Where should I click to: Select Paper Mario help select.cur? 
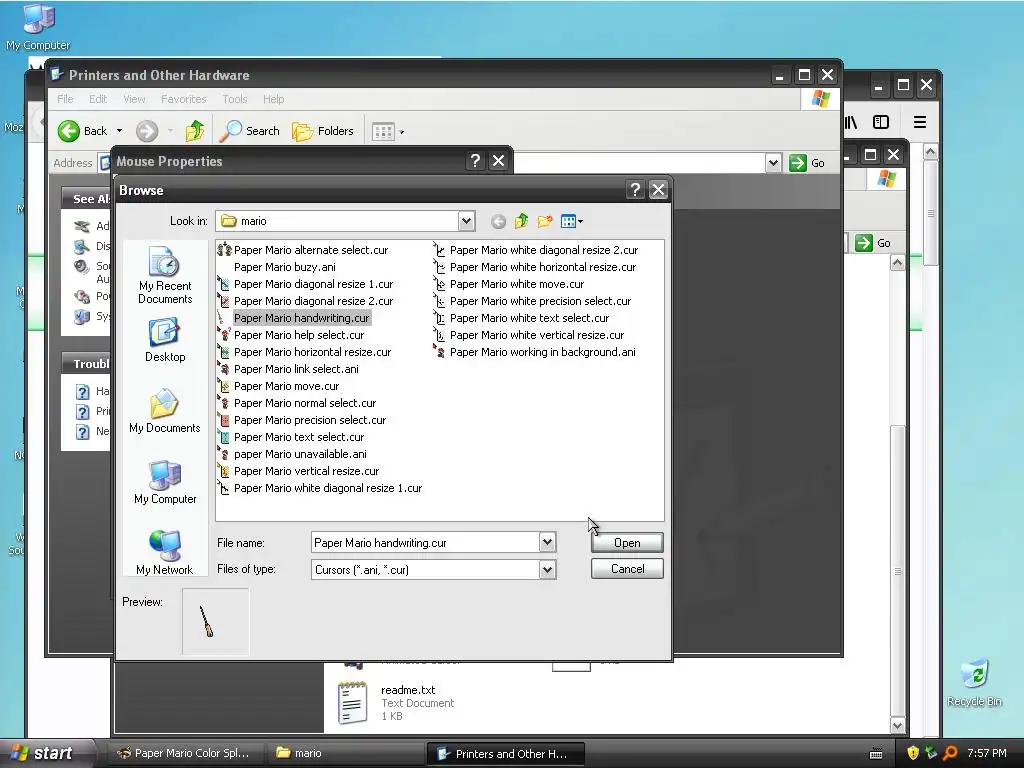point(291,335)
